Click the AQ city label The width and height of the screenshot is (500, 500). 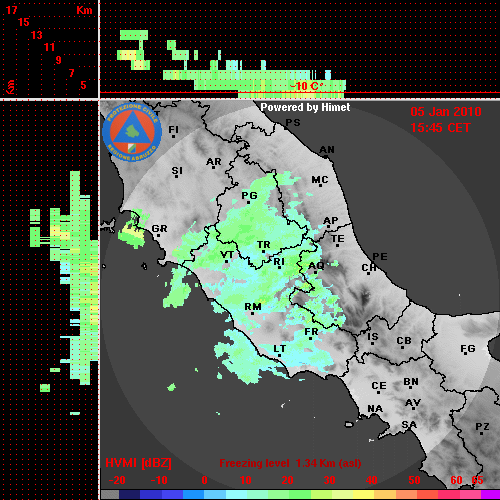tap(316, 266)
